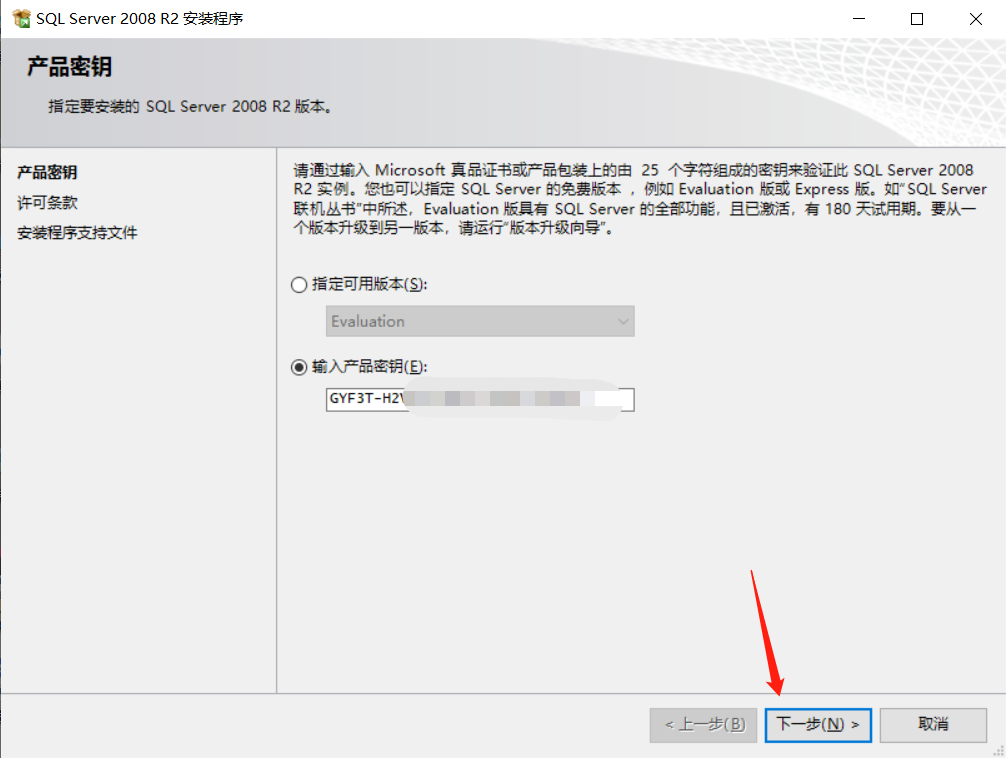This screenshot has height=758, width=1006.
Task: Open the Evaluation edition dropdown
Action: coord(480,321)
